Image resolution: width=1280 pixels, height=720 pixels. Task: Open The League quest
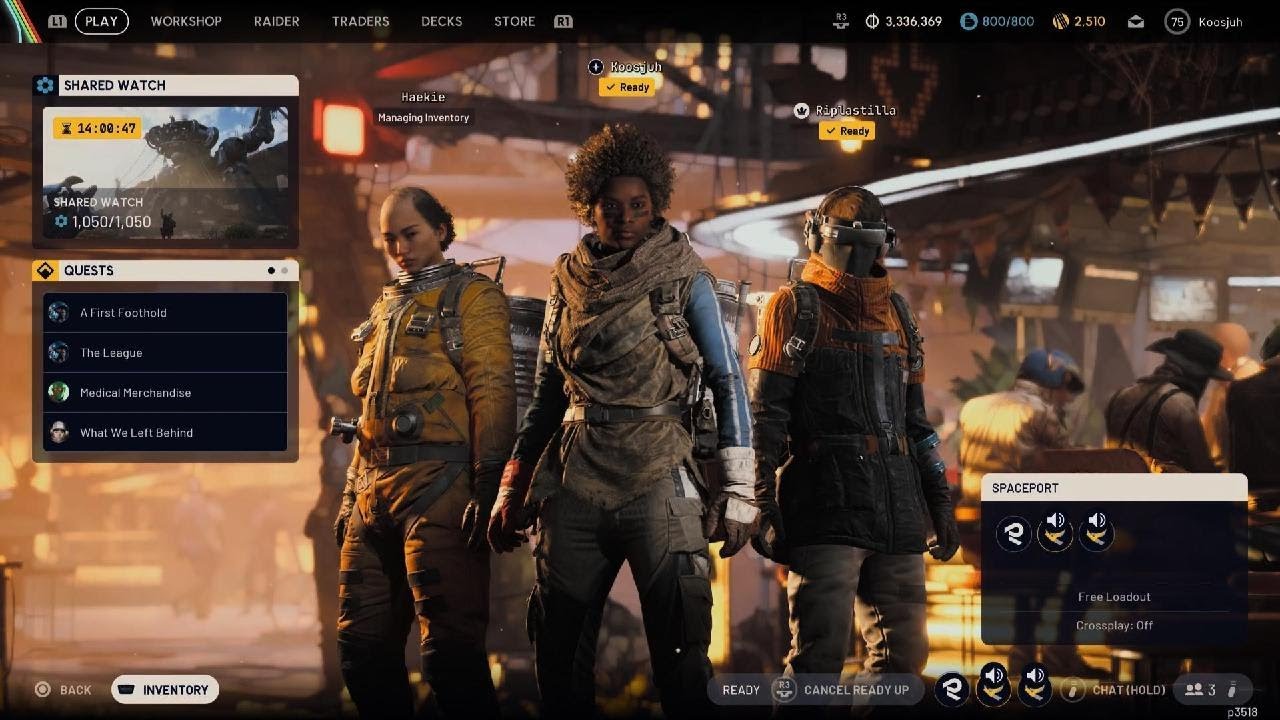(x=165, y=353)
